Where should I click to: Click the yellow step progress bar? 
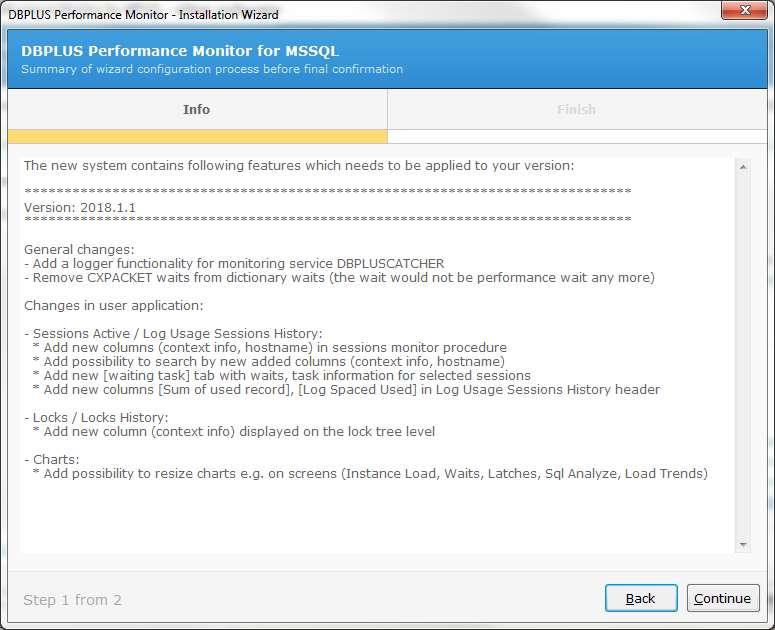tap(198, 136)
